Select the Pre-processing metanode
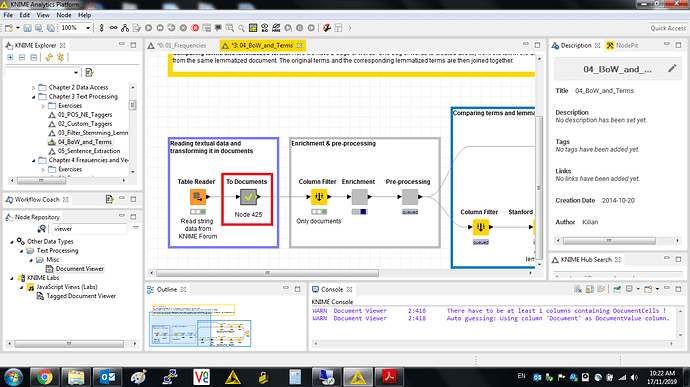Image resolution: width=690 pixels, height=387 pixels. click(x=410, y=197)
